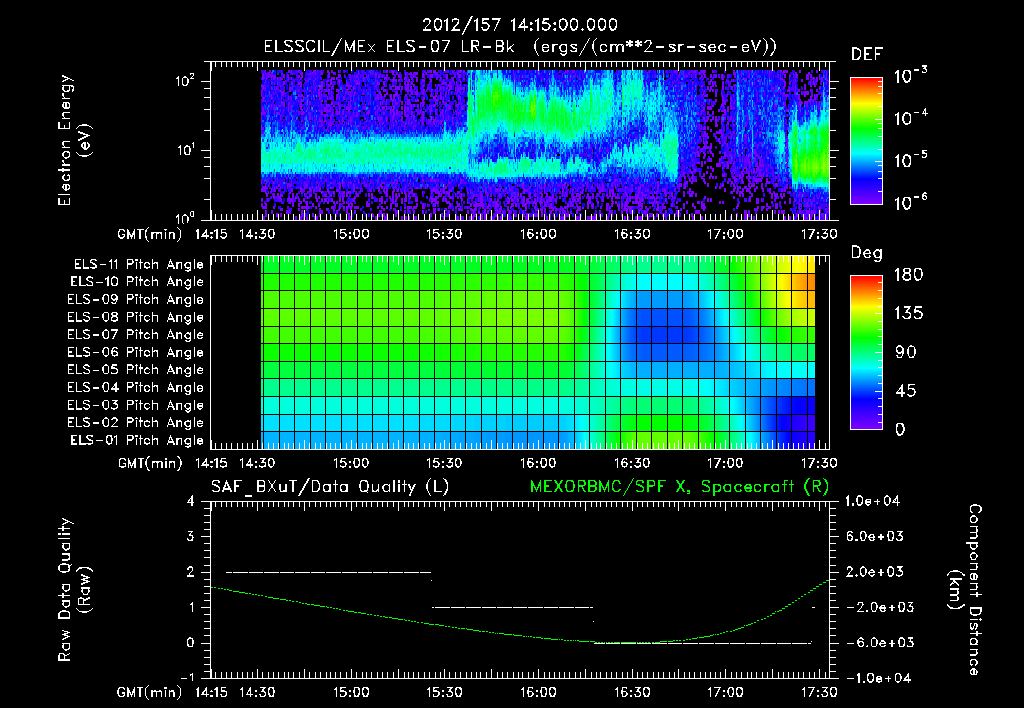Click the 10^2 tick on Electron Energy axis
The image size is (1024, 708).
pyautogui.click(x=185, y=81)
